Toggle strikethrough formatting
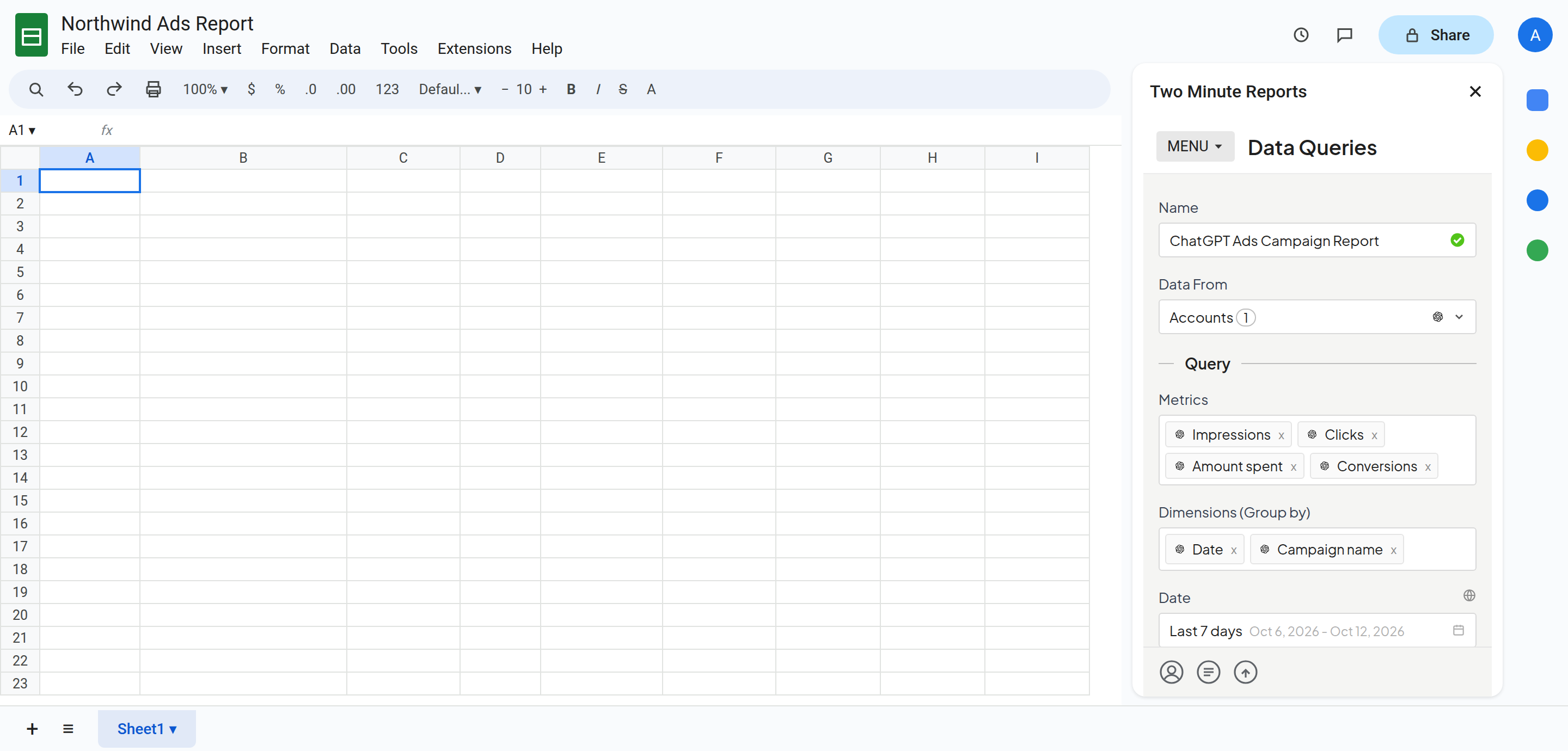Viewport: 1568px width, 751px height. click(623, 89)
